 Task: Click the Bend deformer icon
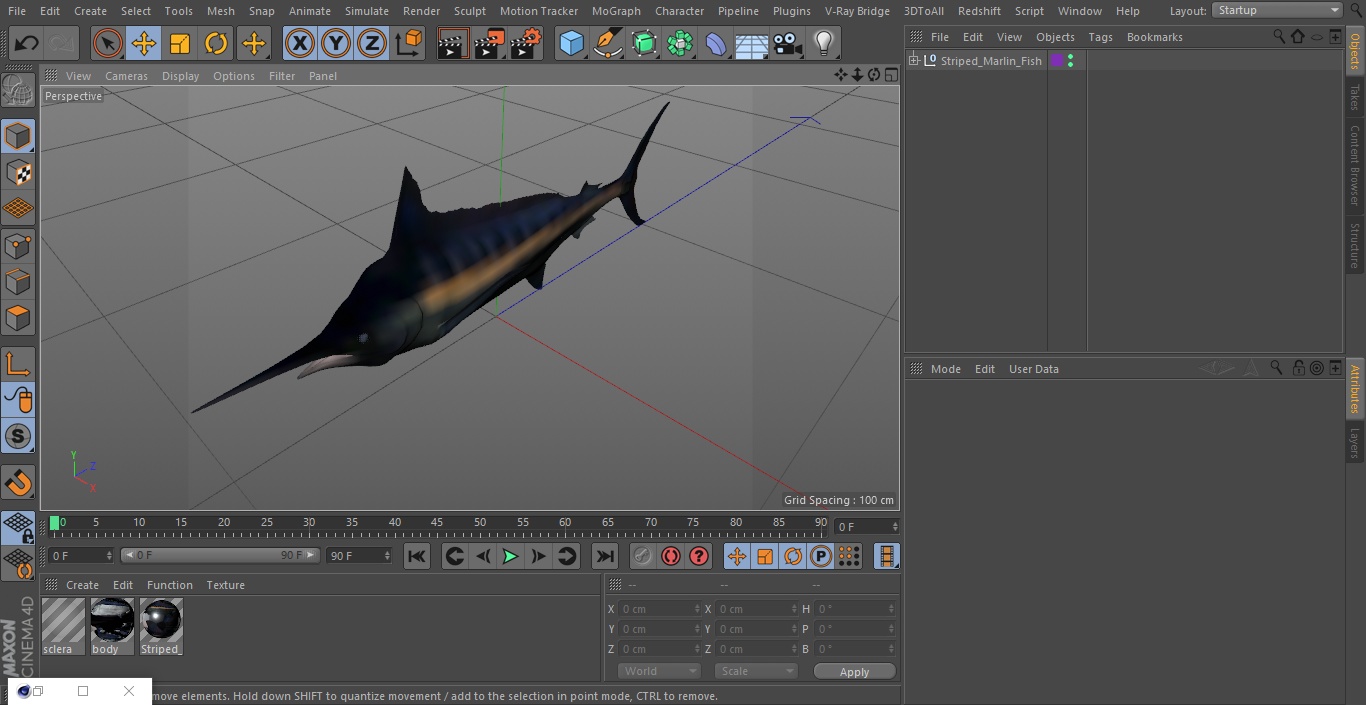coord(716,43)
